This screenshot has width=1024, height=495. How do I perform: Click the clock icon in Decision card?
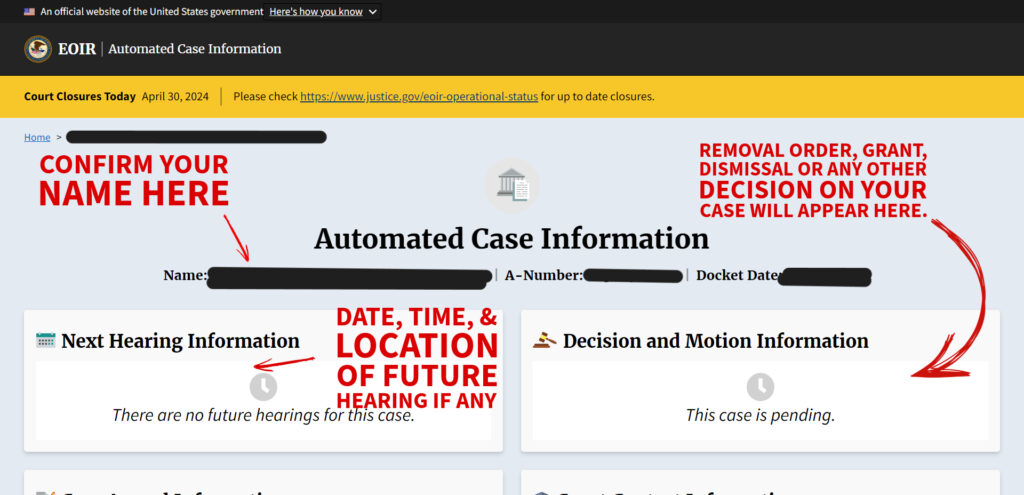click(760, 387)
